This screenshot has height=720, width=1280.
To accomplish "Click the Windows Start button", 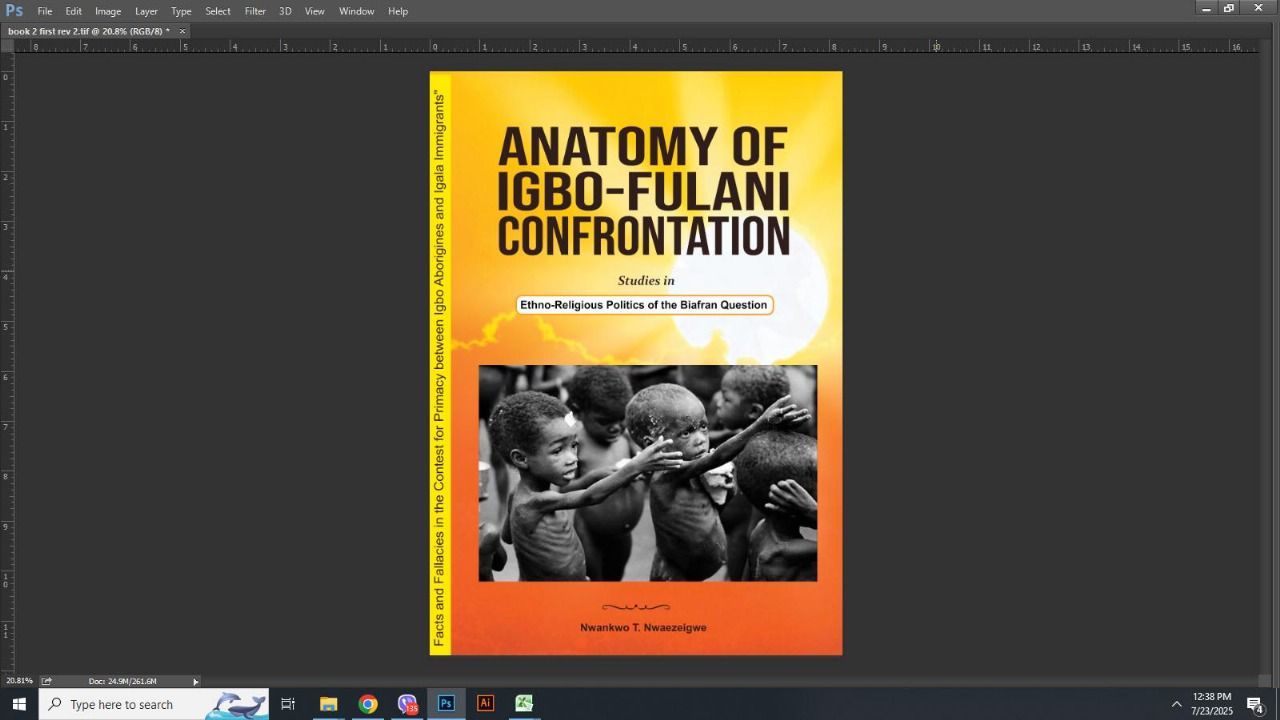I will click(18, 704).
